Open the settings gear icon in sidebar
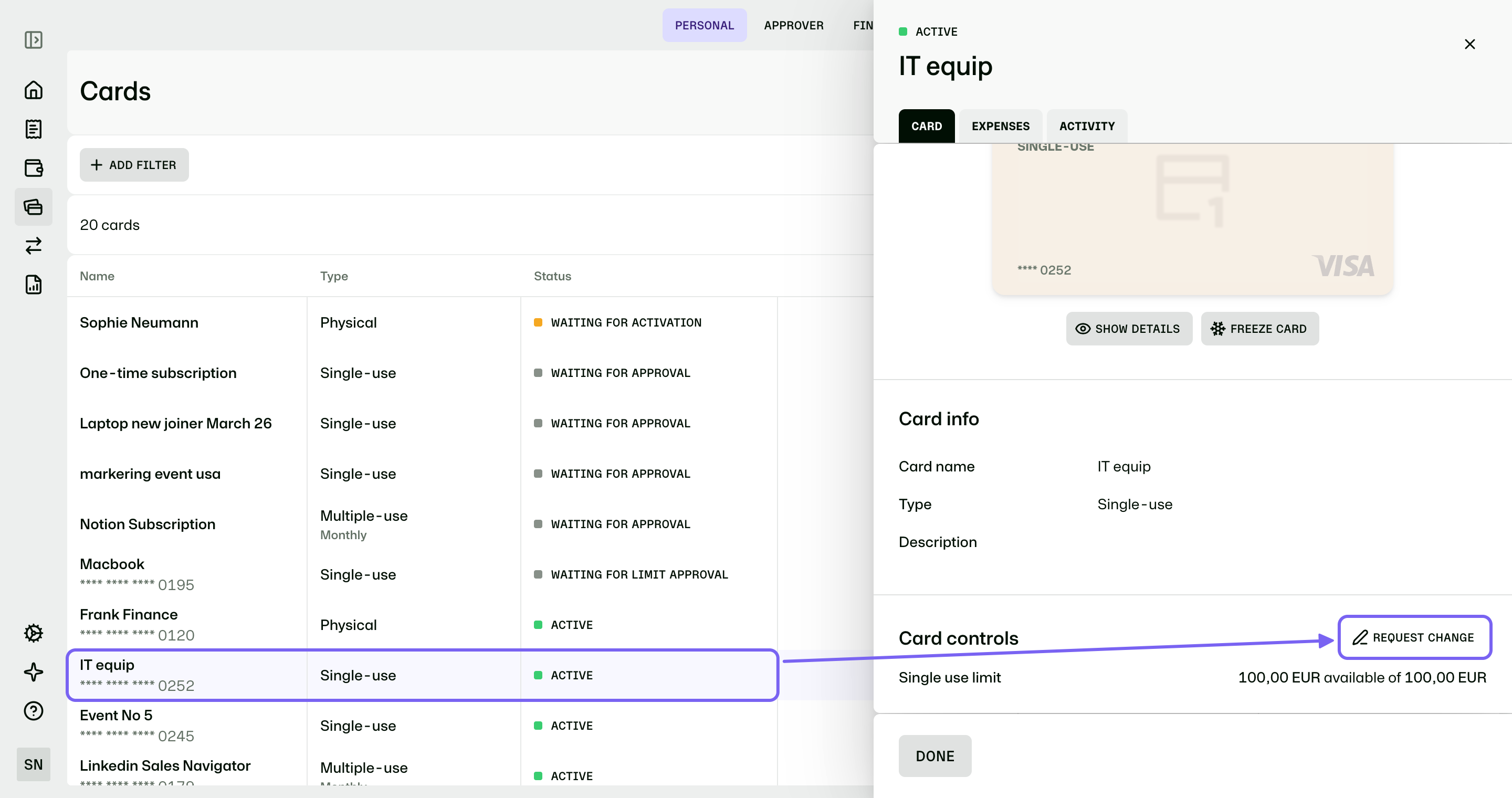This screenshot has width=1512, height=798. coord(34,633)
